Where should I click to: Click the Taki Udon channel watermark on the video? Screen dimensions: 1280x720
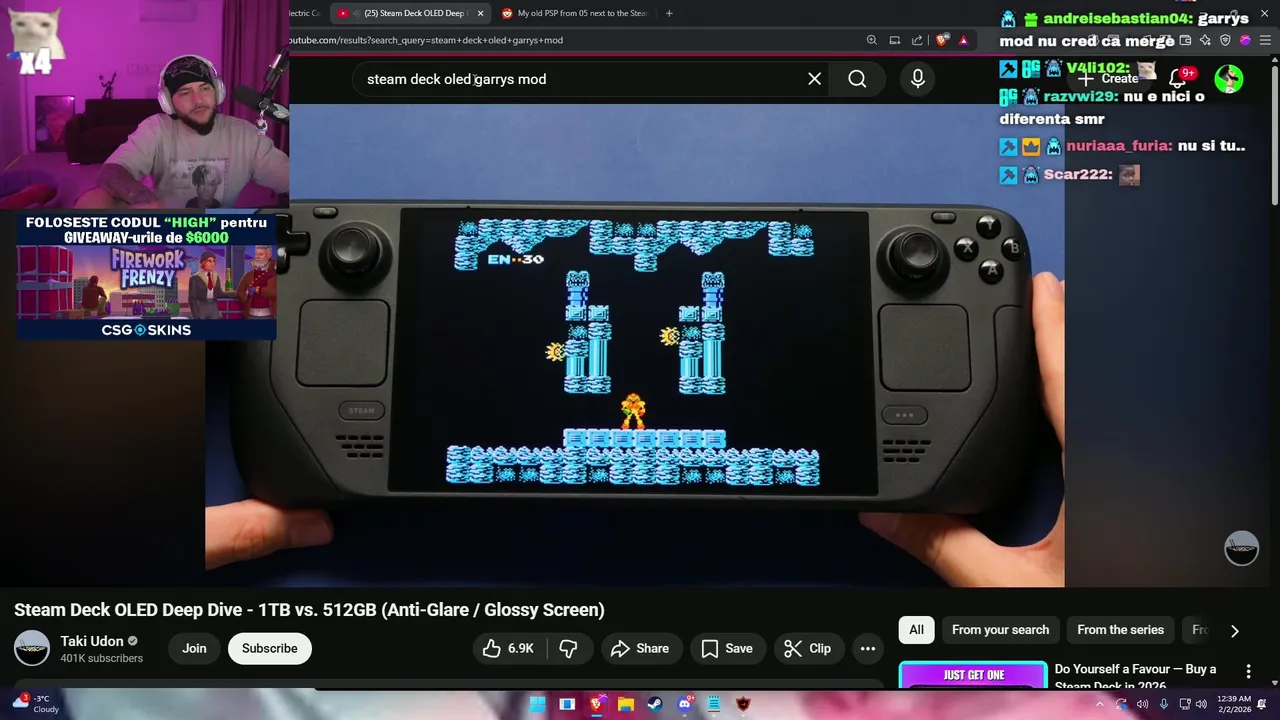[x=1241, y=548]
